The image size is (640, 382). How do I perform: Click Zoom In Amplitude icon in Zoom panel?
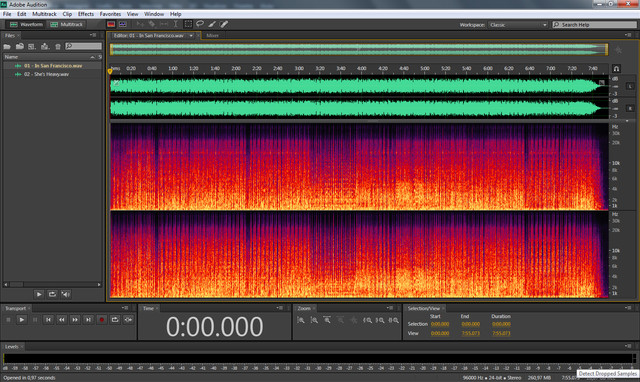pos(301,320)
